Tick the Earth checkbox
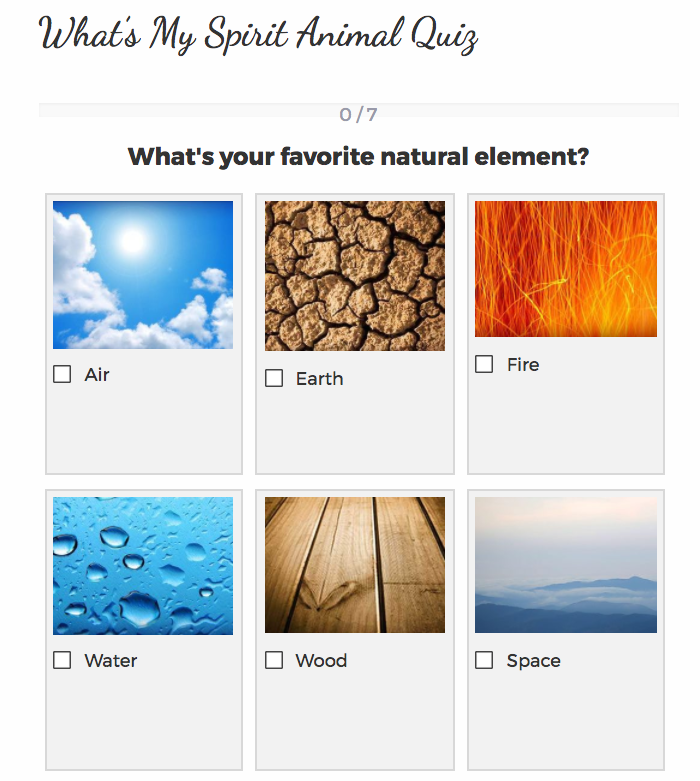The width and height of the screenshot is (700, 781). [274, 379]
